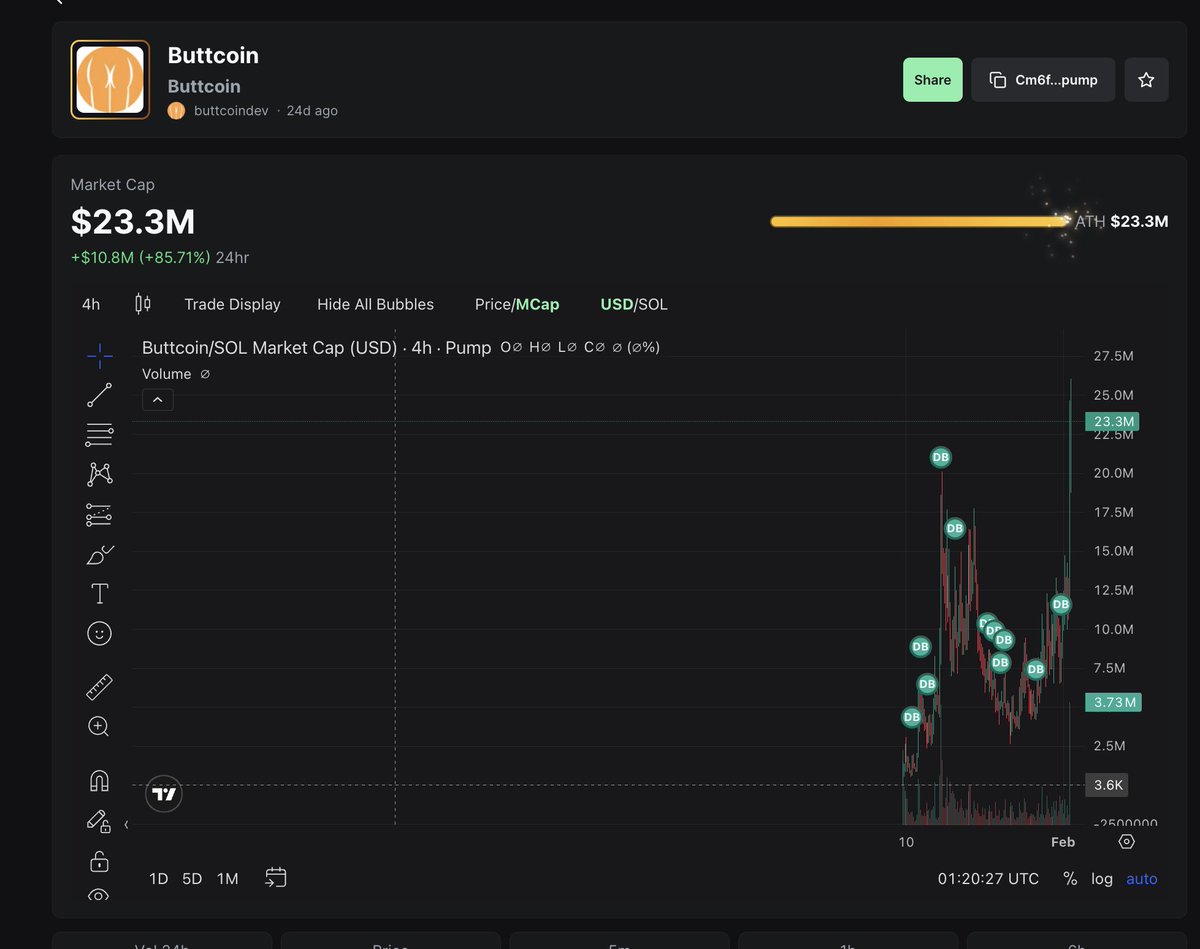Click the Volume indicator label
The width and height of the screenshot is (1200, 949).
[x=166, y=374]
